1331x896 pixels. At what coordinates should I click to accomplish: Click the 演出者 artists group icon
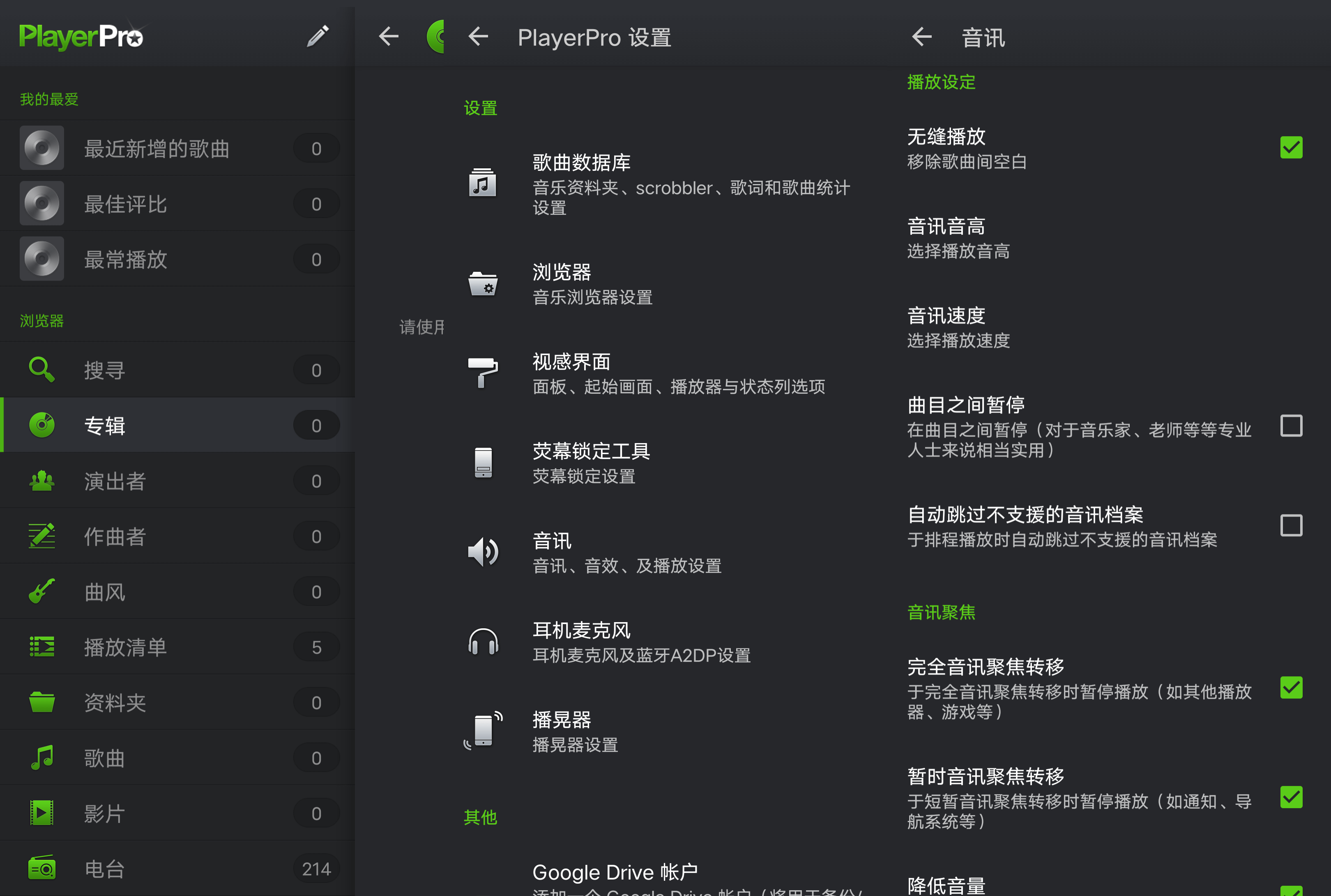pyautogui.click(x=42, y=480)
